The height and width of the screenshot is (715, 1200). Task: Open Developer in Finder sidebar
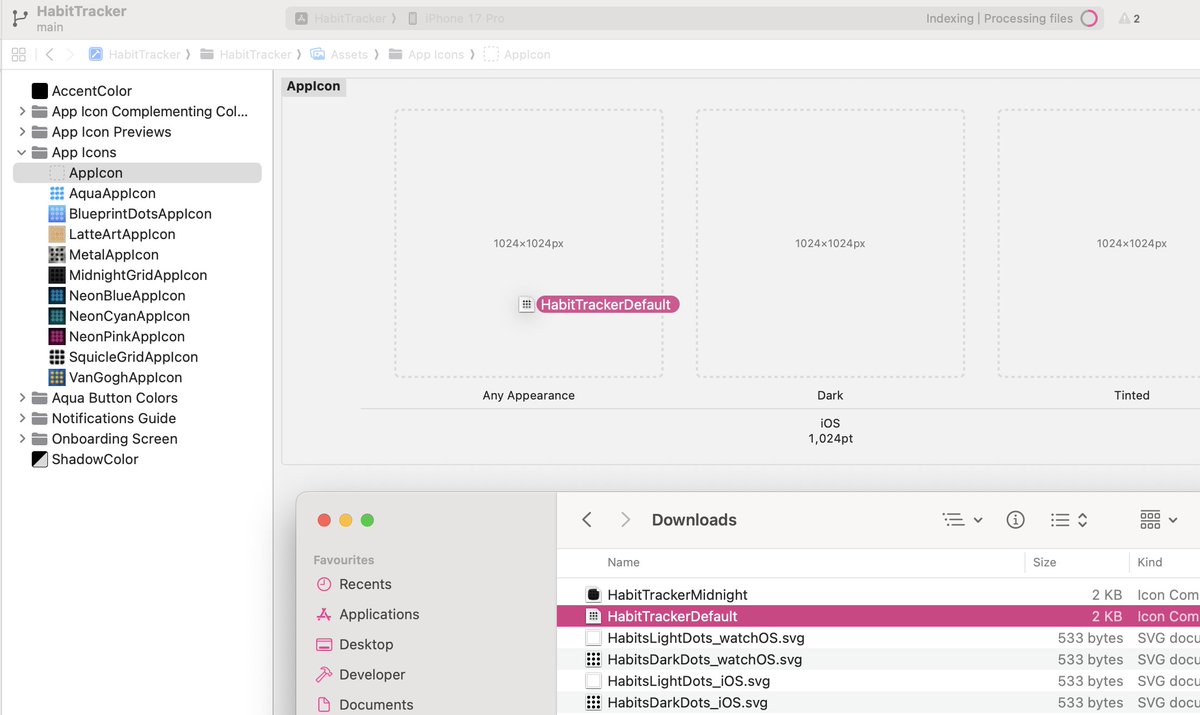tap(360, 674)
